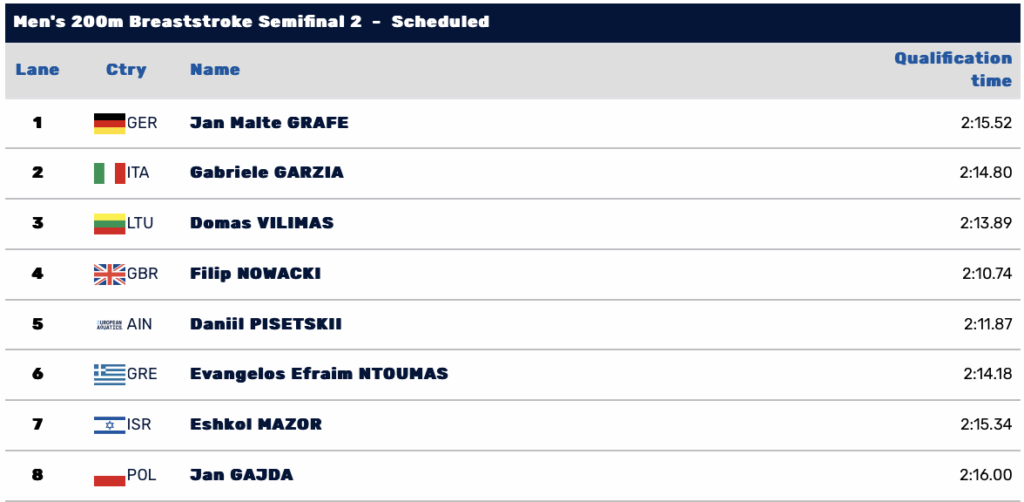Click the Great Britain flag icon
The image size is (1024, 502).
pyautogui.click(x=109, y=273)
